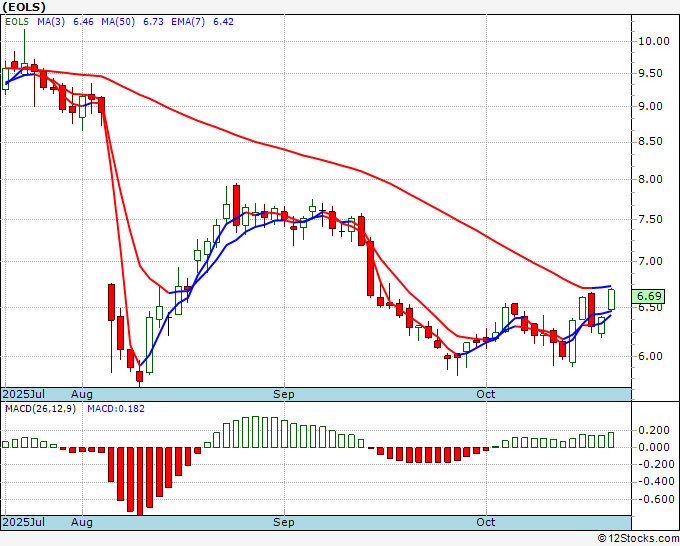The width and height of the screenshot is (680, 546).
Task: Click the 9.50 price axis label
Action: (x=650, y=73)
